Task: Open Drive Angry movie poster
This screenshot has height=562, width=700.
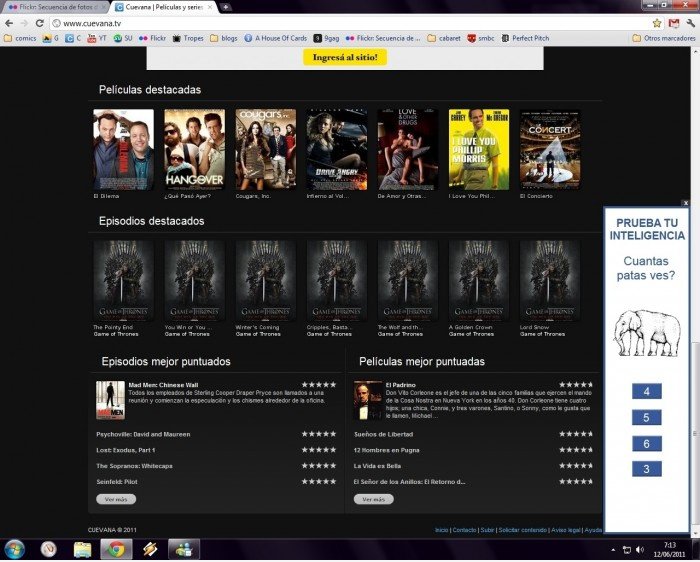Action: coord(337,150)
